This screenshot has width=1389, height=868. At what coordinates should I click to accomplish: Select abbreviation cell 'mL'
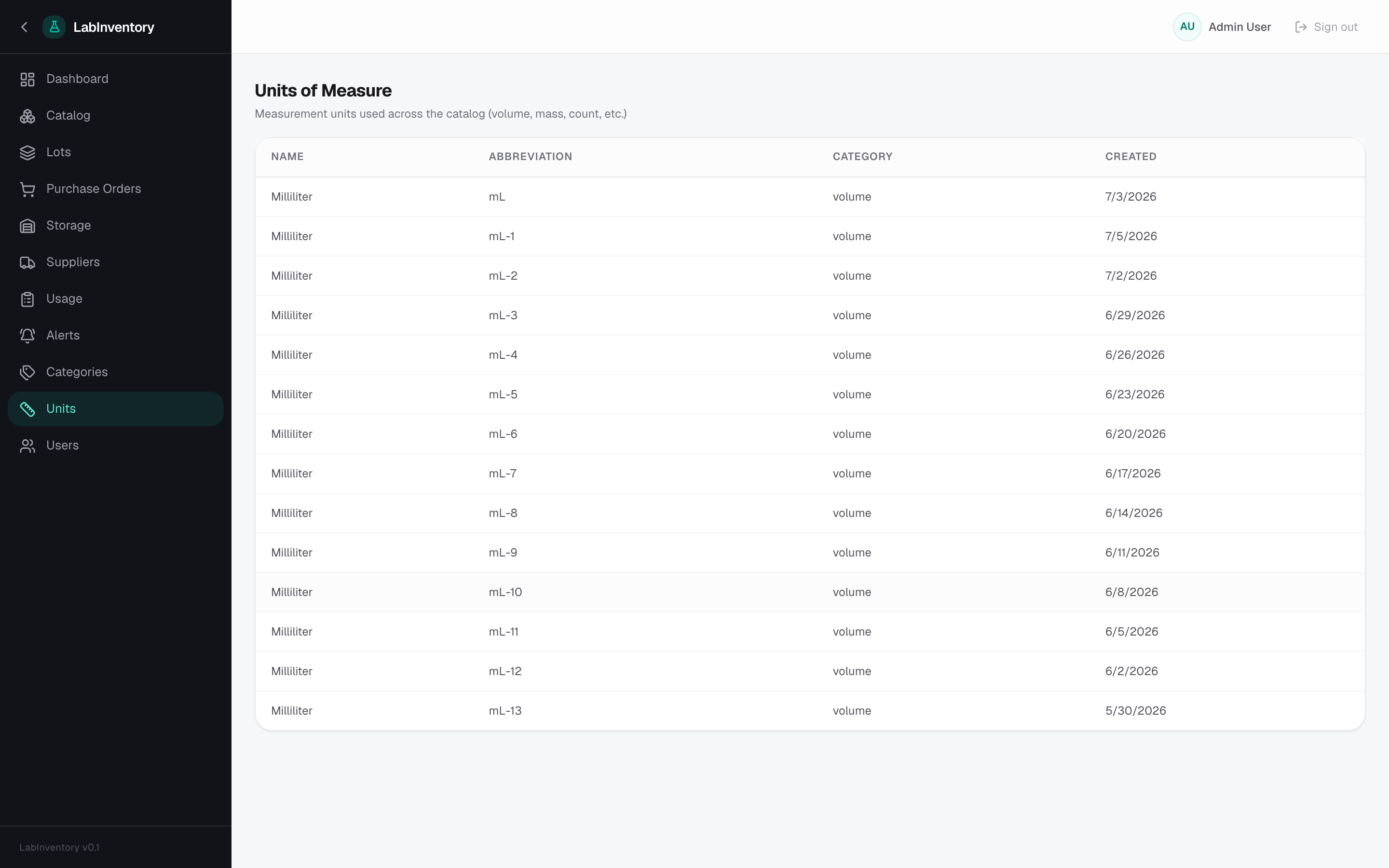pos(497,197)
